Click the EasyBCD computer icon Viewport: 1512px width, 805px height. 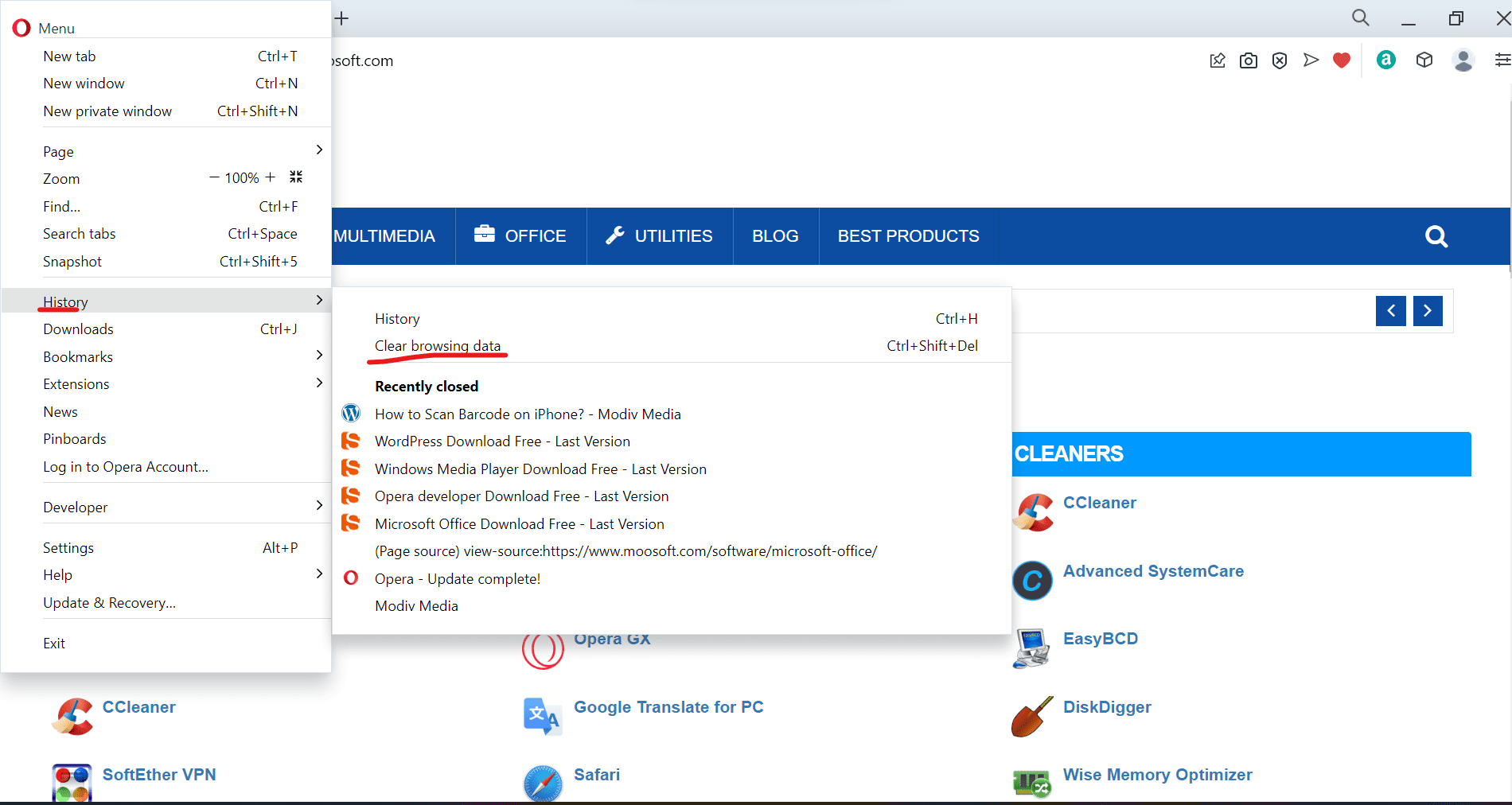coord(1032,648)
